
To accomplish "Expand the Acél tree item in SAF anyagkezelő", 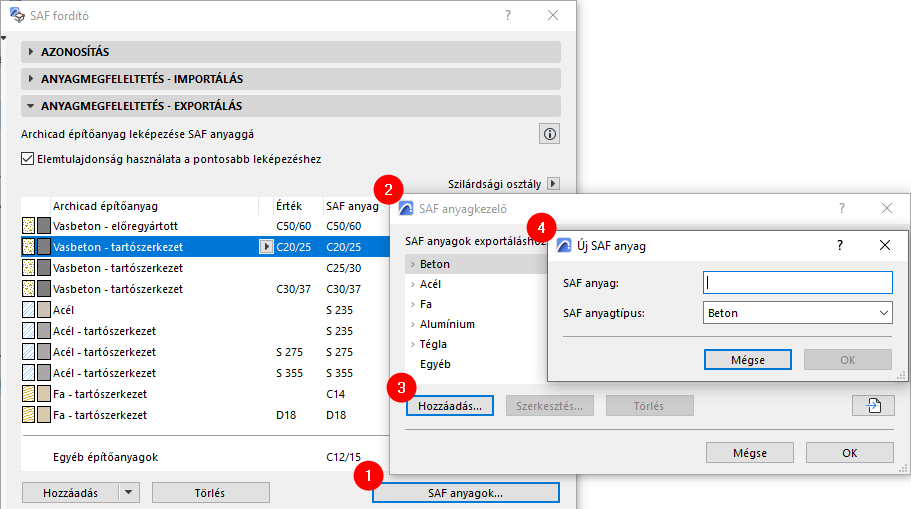I will coord(413,284).
